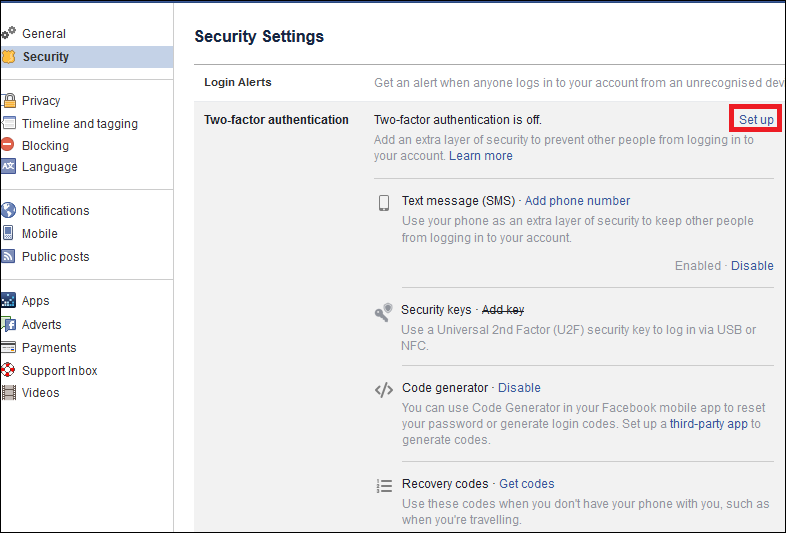Open the Language settings page
The height and width of the screenshot is (533, 786).
point(49,167)
